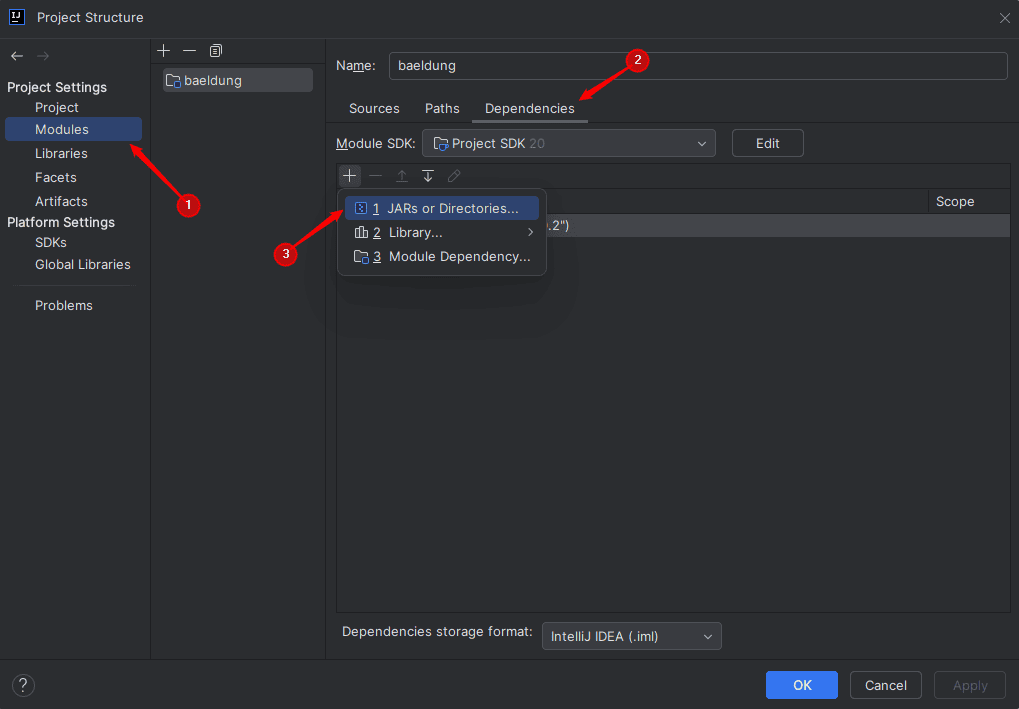1019x709 pixels.
Task: Click the Edit SDK button
Action: point(767,143)
